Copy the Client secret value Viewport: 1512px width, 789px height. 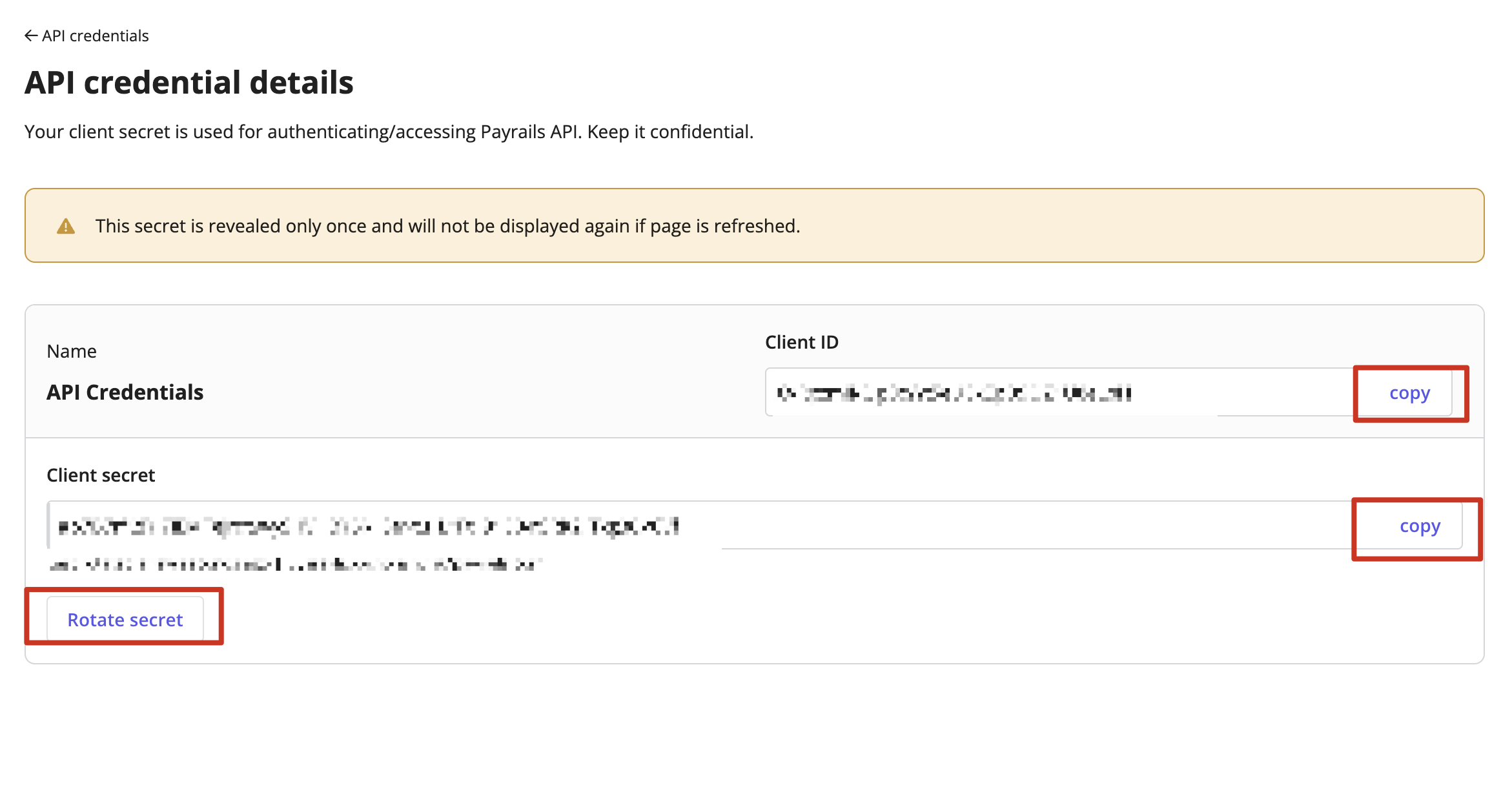[x=1420, y=526]
